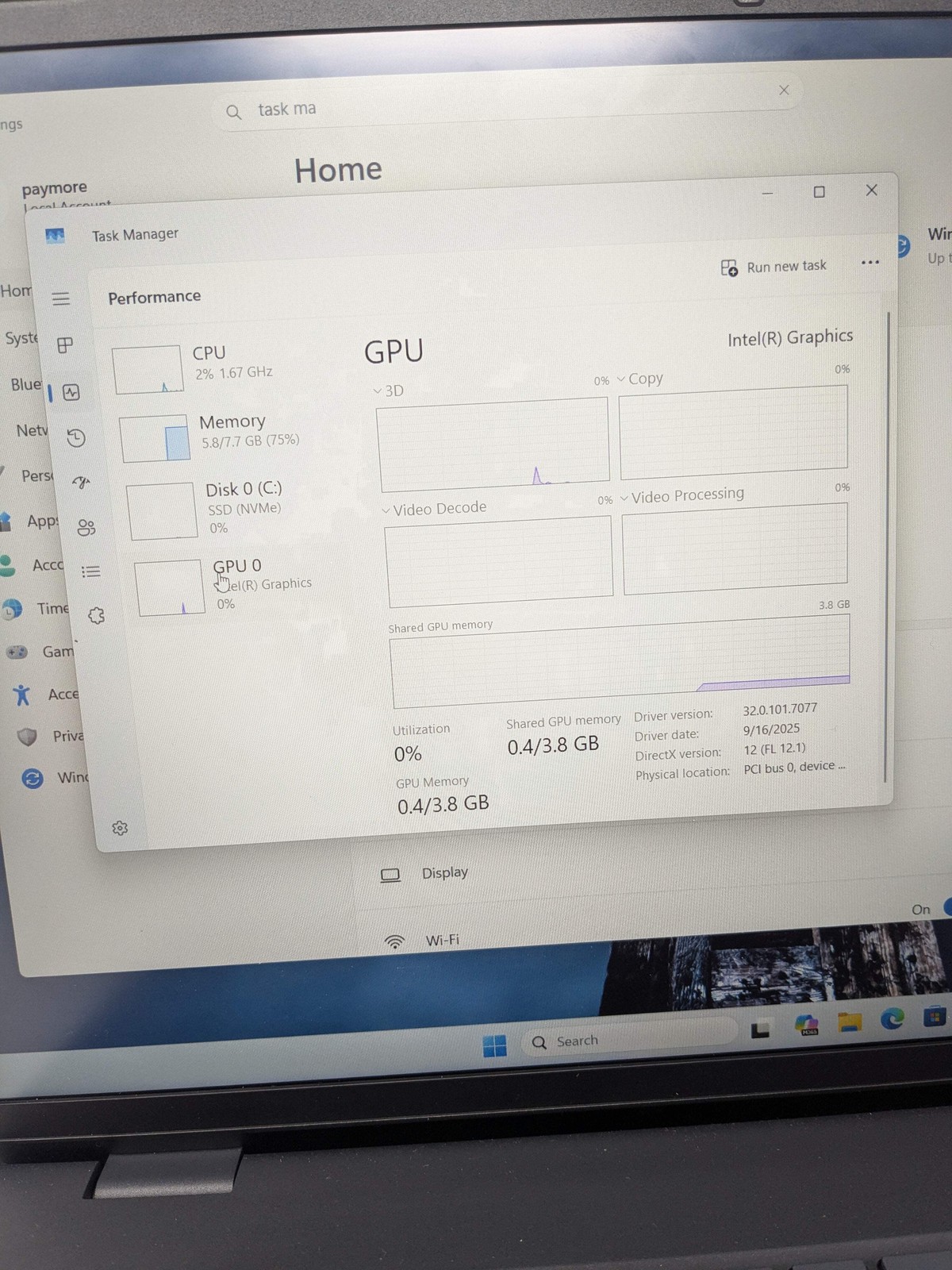This screenshot has width=952, height=1270.
Task: Click the paymore account name in Settings
Action: click(x=55, y=189)
